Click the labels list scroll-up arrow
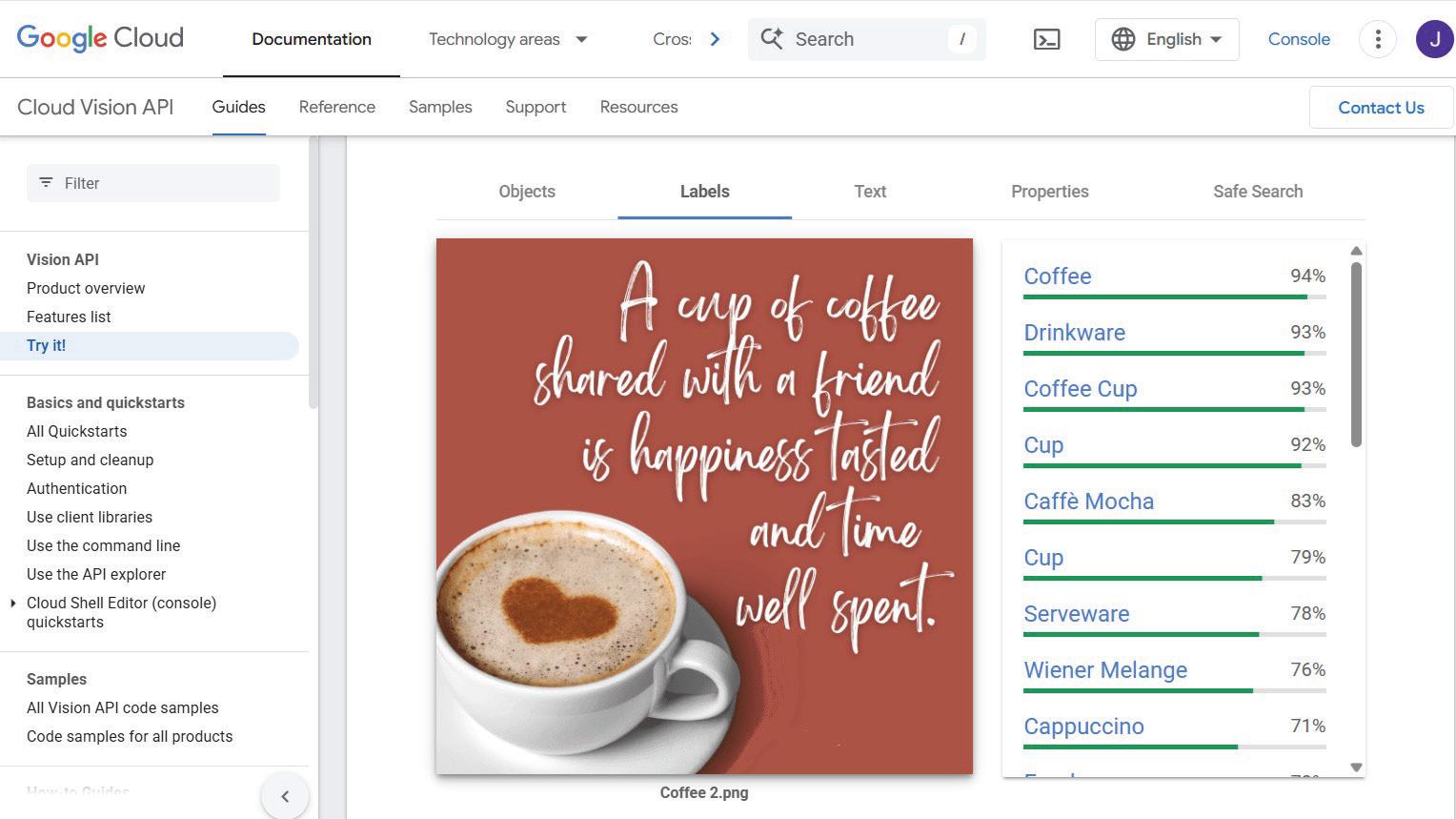 tap(1356, 251)
